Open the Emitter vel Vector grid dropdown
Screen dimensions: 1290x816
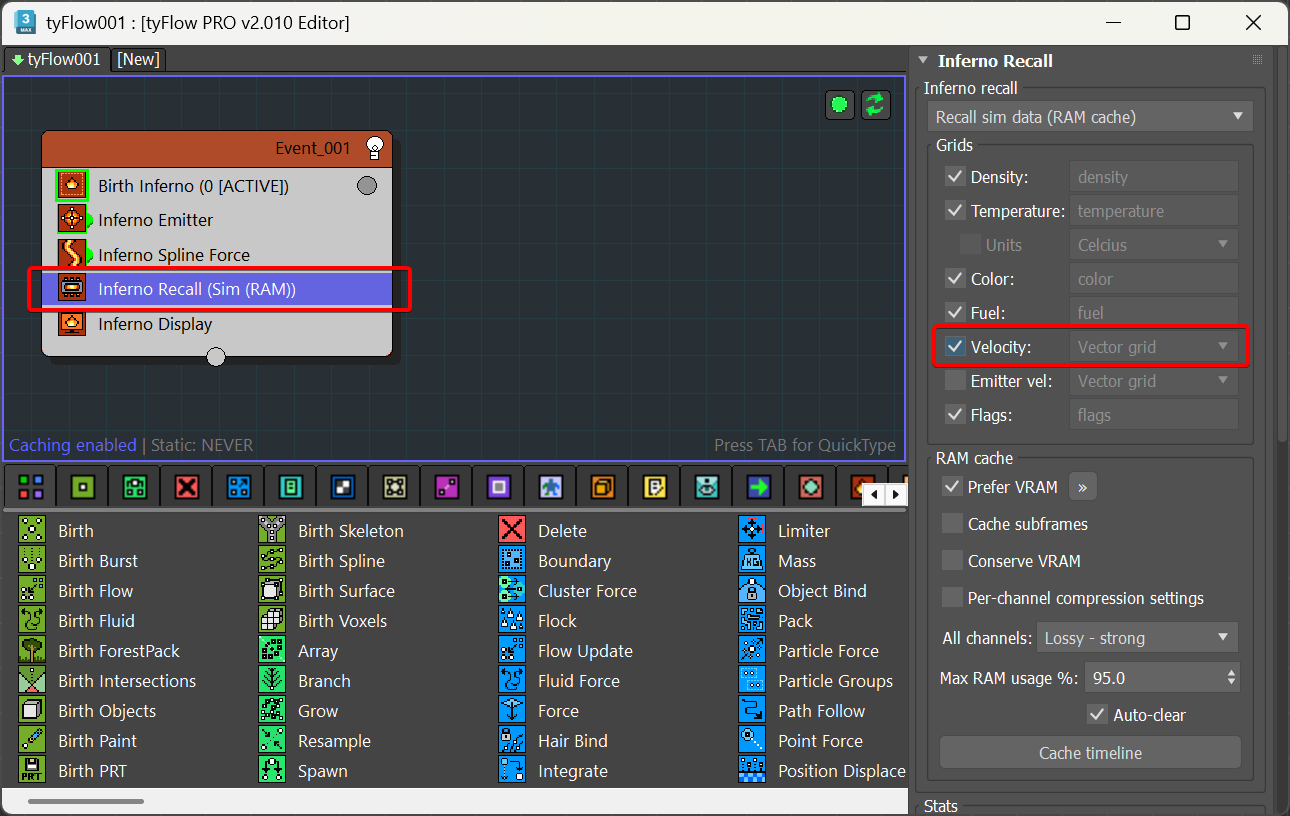[x=1154, y=381]
